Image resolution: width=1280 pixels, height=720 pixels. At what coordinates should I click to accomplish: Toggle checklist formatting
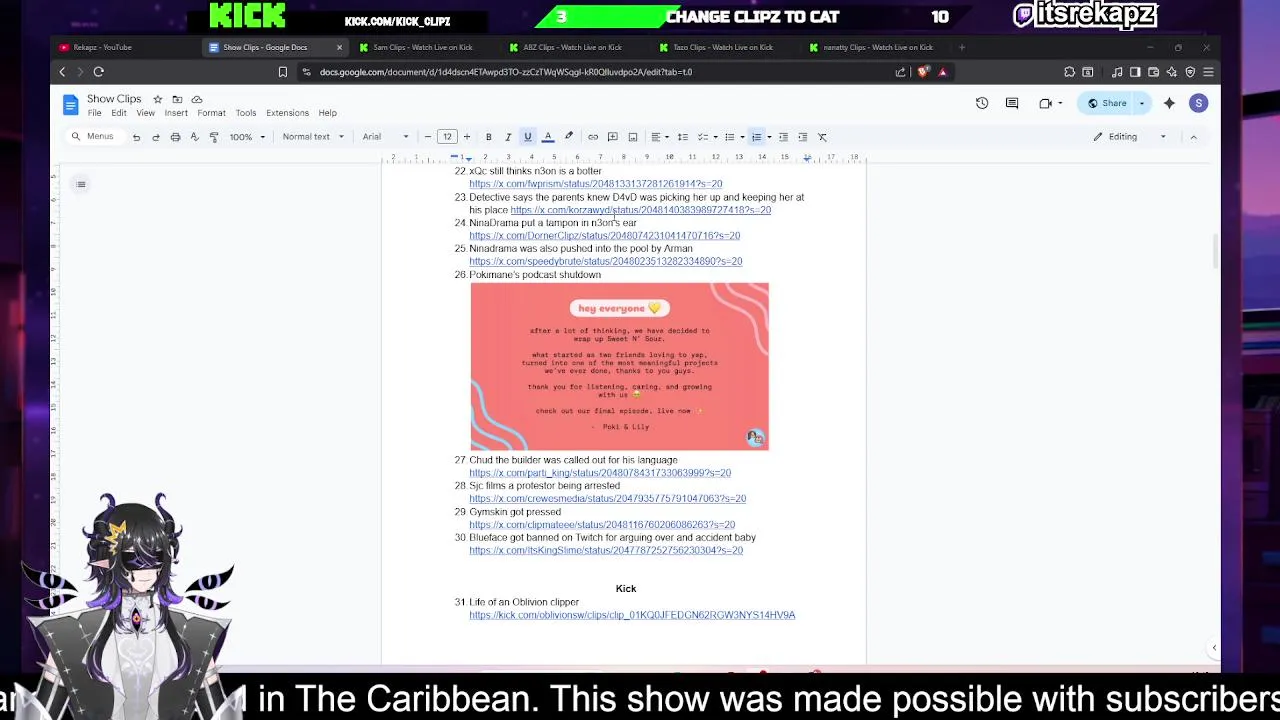702,137
